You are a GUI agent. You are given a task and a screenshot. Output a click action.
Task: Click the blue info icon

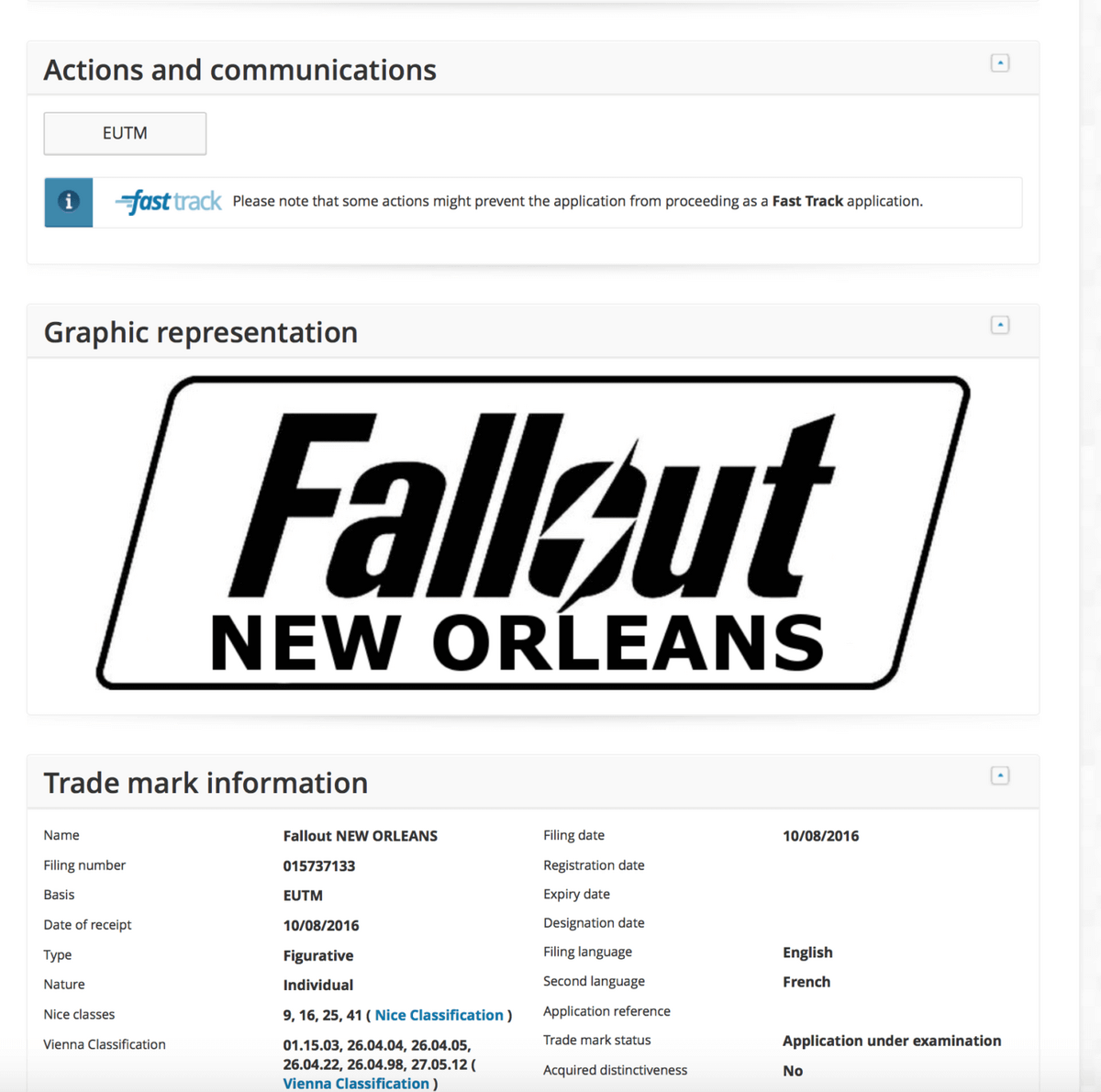tap(69, 202)
